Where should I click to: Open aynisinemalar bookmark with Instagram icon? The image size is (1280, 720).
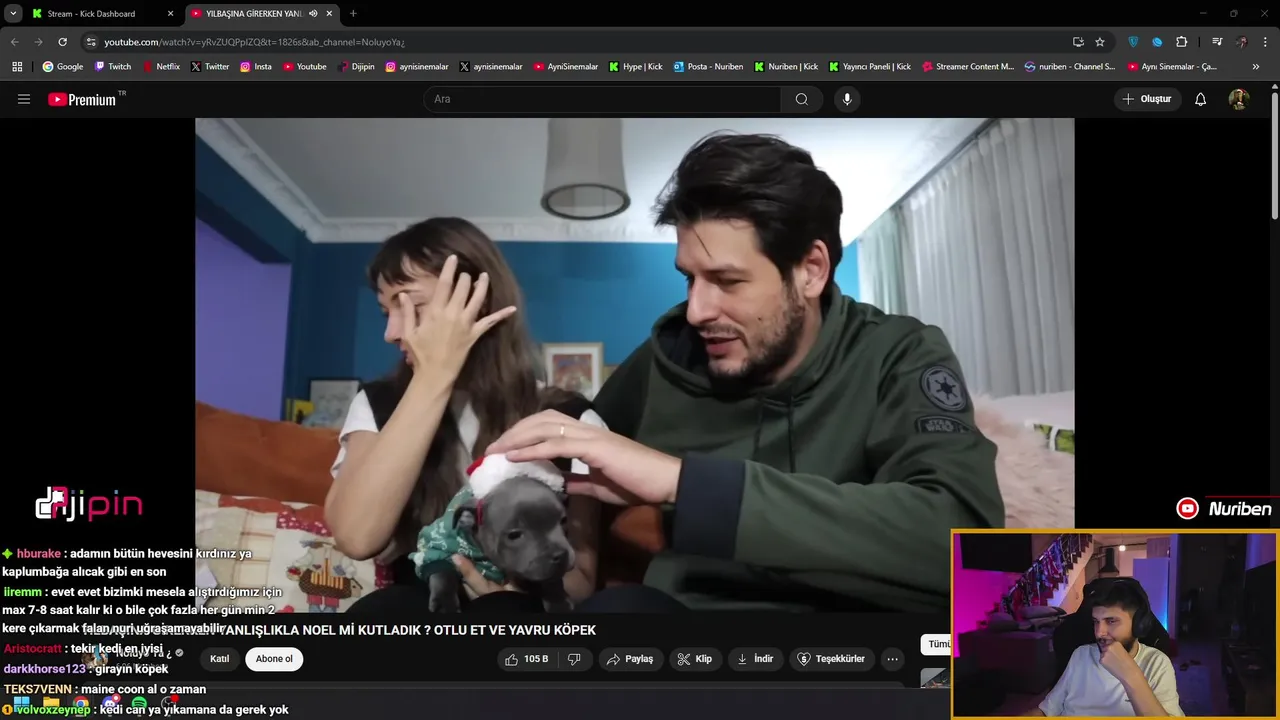point(417,67)
